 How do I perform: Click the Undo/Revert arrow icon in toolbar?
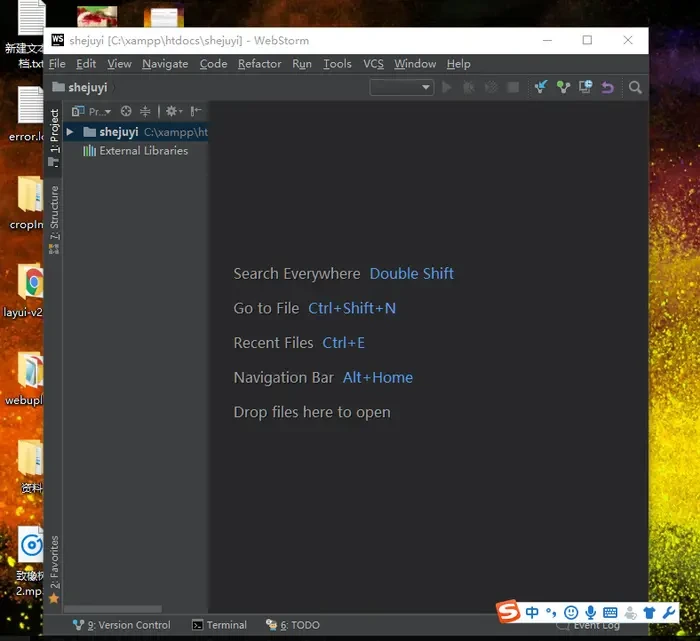pos(607,88)
